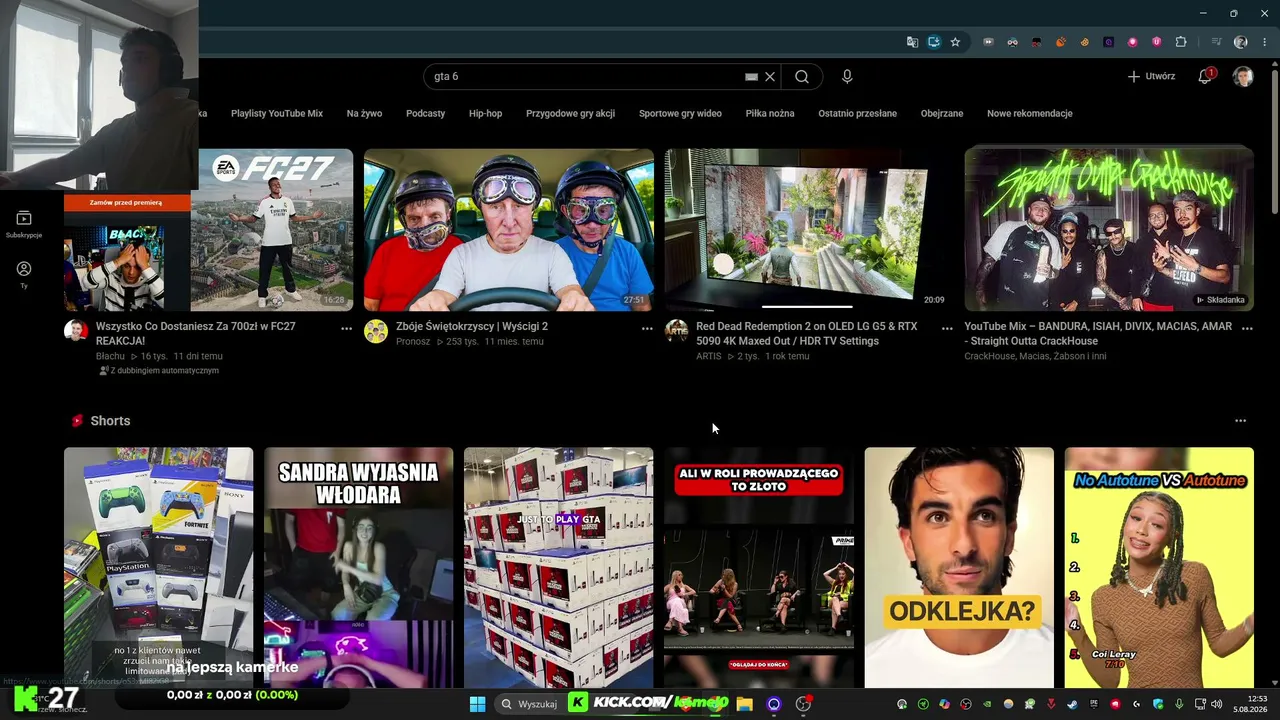Screen dimensions: 1280x720
Task: Go to the Pronosz channel name
Action: pos(413,341)
